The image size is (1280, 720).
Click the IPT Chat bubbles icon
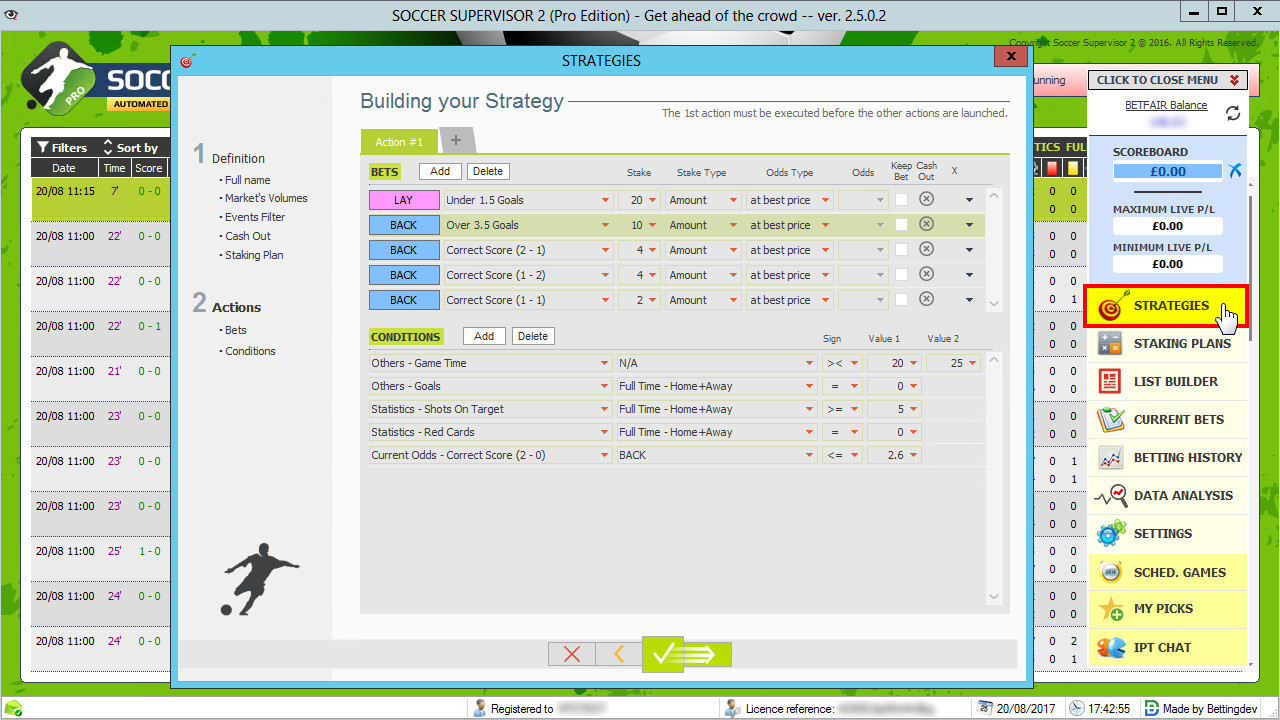pos(1110,647)
